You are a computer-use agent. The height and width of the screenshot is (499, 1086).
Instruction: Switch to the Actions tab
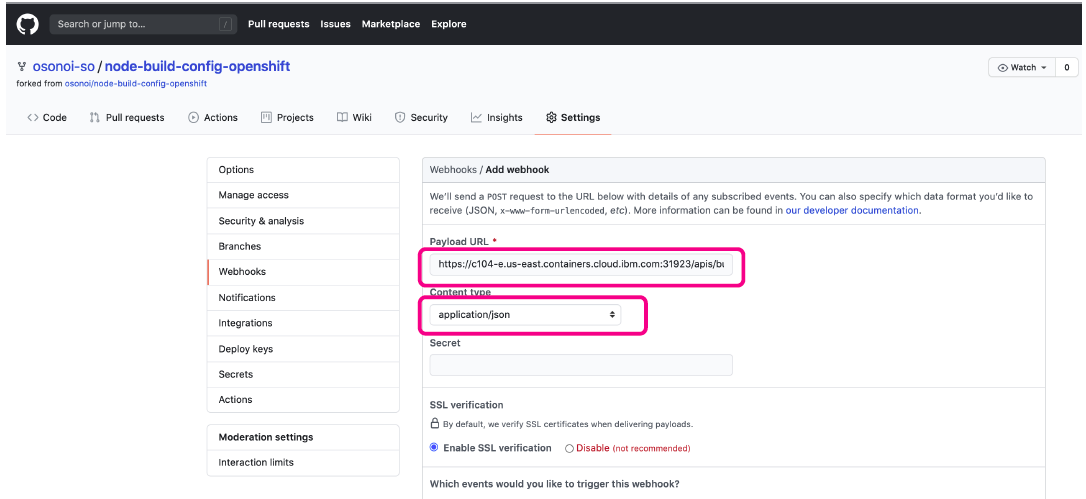(x=213, y=118)
